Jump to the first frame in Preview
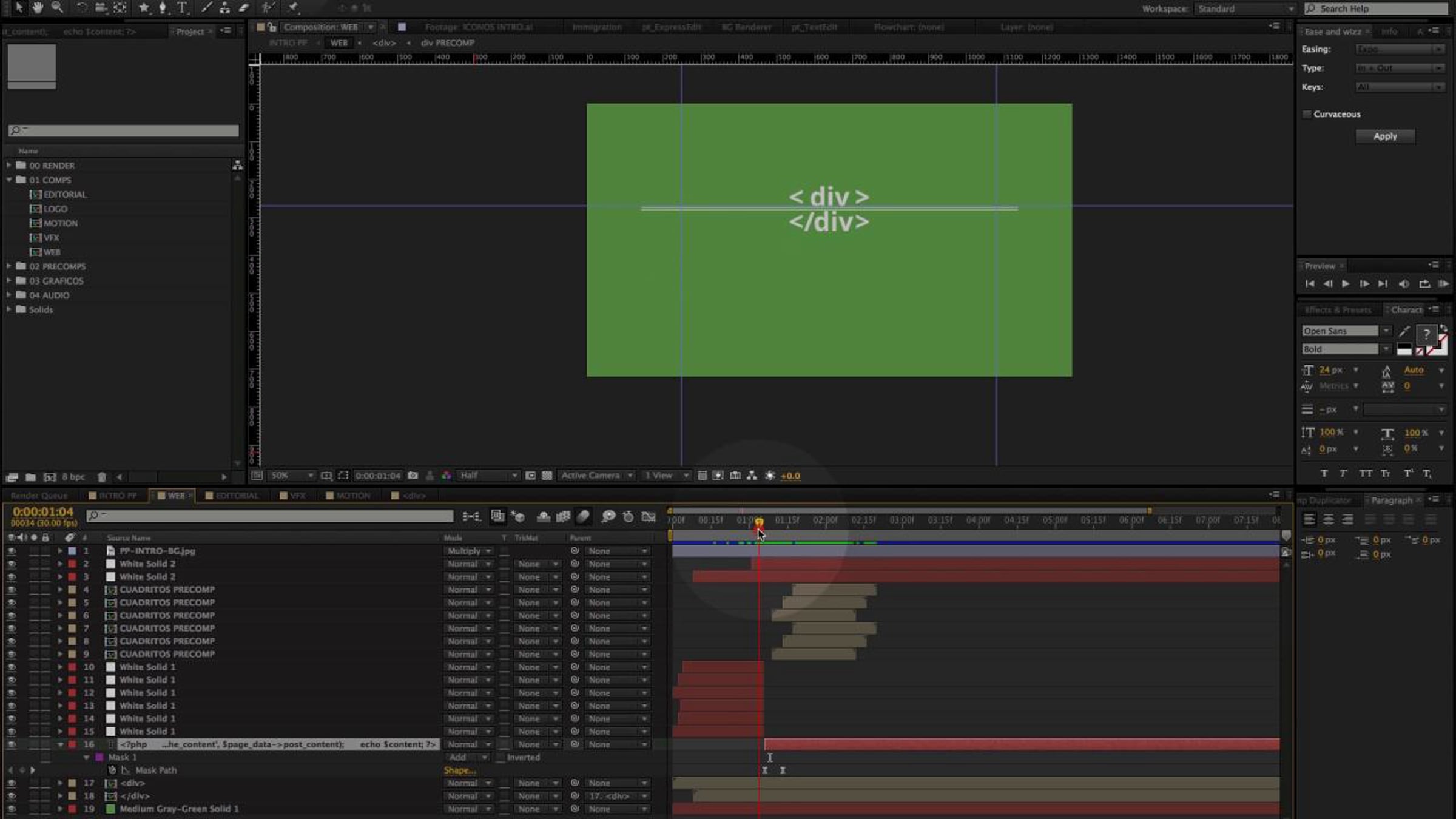The height and width of the screenshot is (819, 1456). point(1310,284)
